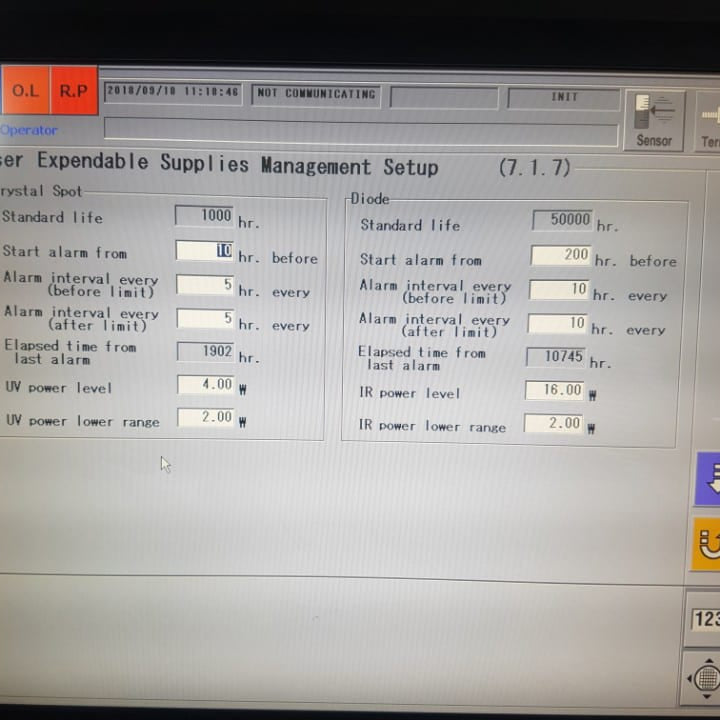This screenshot has height=720, width=720.
Task: Click Crystal Spot Standard life 1000 field
Action: pyautogui.click(x=204, y=215)
